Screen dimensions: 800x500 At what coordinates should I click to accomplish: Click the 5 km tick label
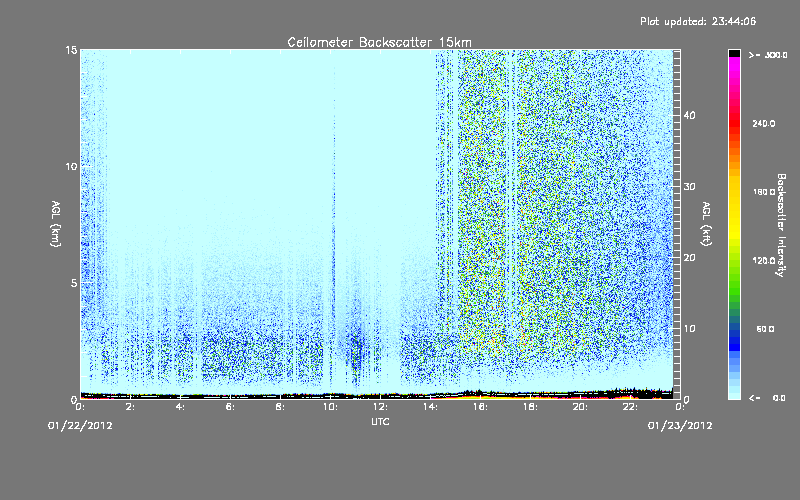tap(74, 283)
